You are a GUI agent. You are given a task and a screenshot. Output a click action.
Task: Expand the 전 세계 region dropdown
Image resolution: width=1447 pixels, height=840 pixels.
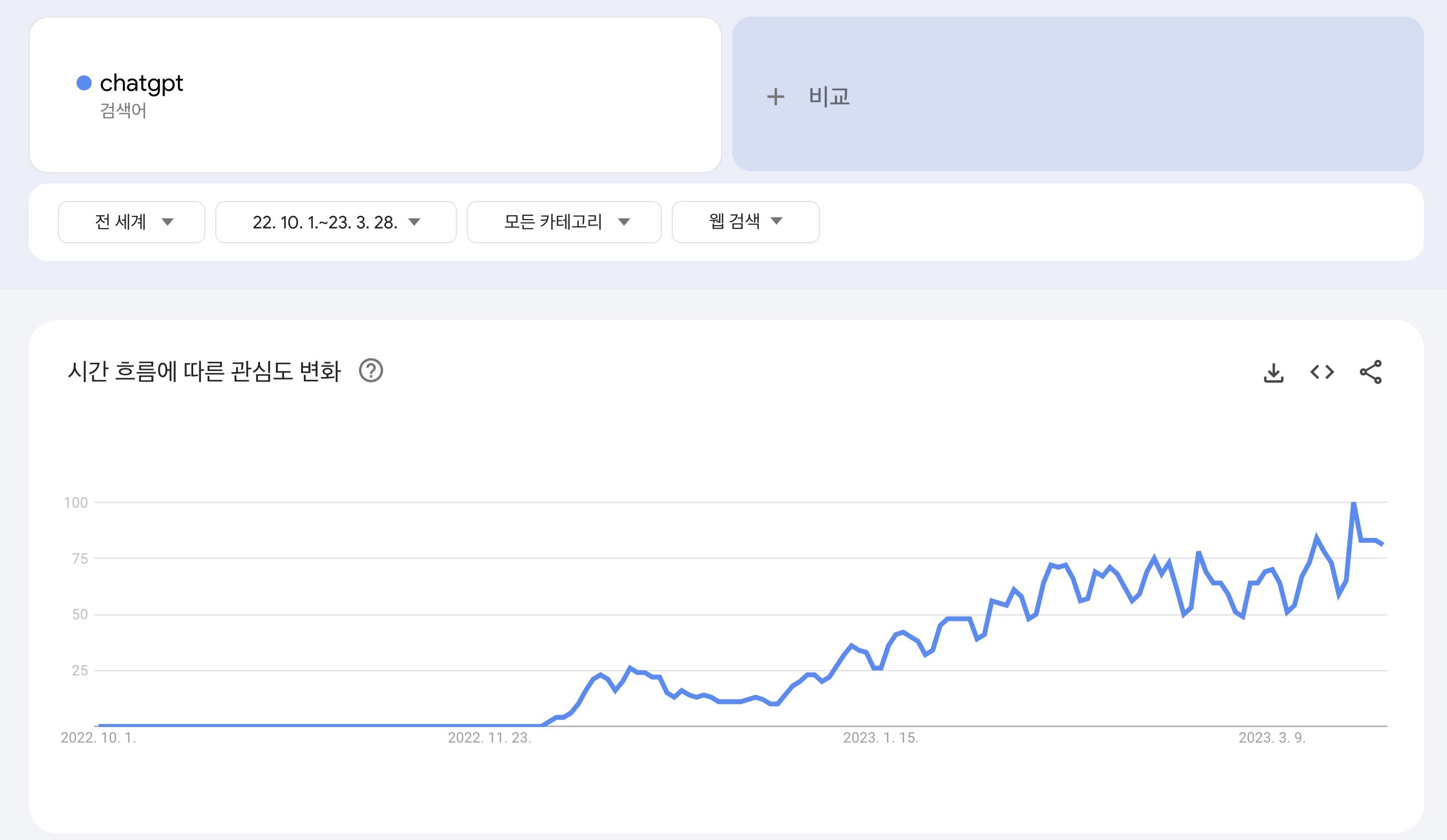click(x=132, y=222)
